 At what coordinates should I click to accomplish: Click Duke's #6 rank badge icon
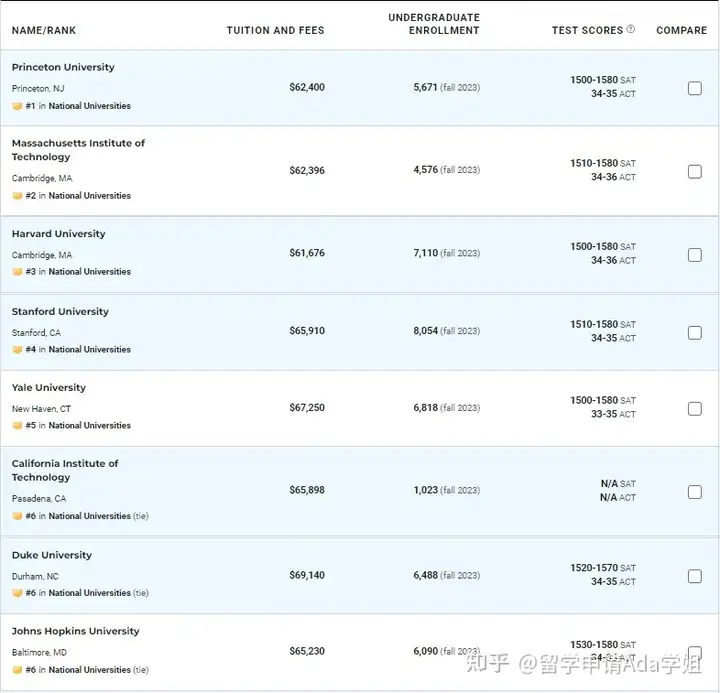(17, 593)
